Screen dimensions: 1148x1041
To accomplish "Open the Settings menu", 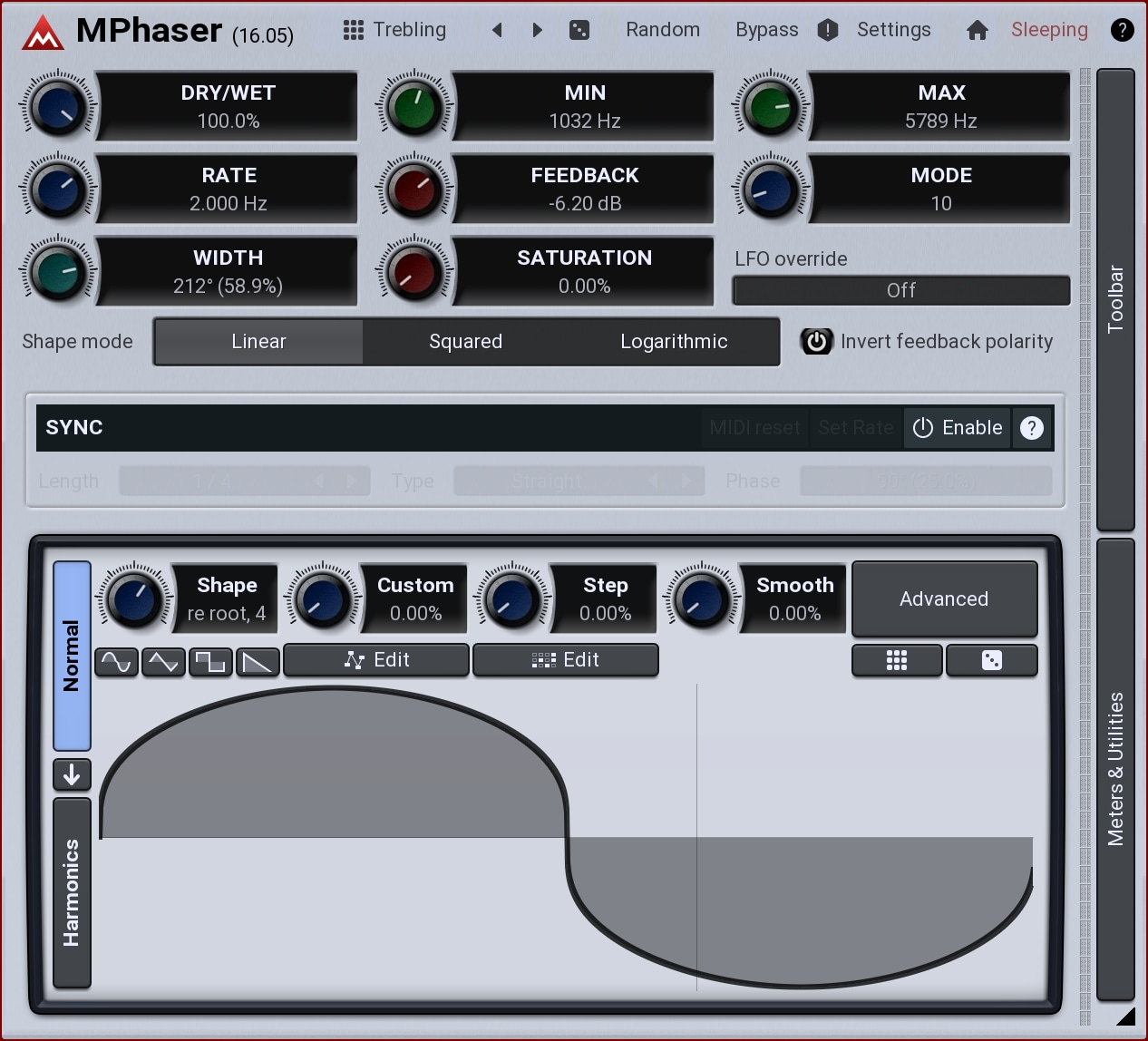I will pyautogui.click(x=894, y=30).
